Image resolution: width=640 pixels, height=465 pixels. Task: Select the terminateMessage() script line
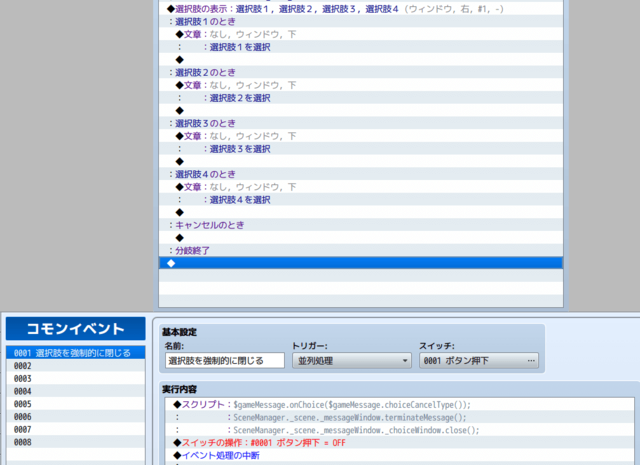tap(400, 417)
